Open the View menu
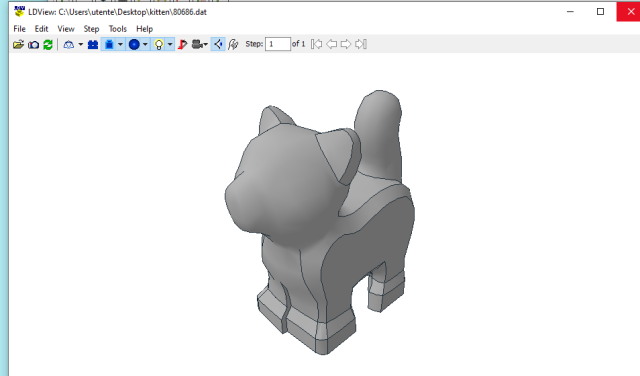 click(66, 29)
